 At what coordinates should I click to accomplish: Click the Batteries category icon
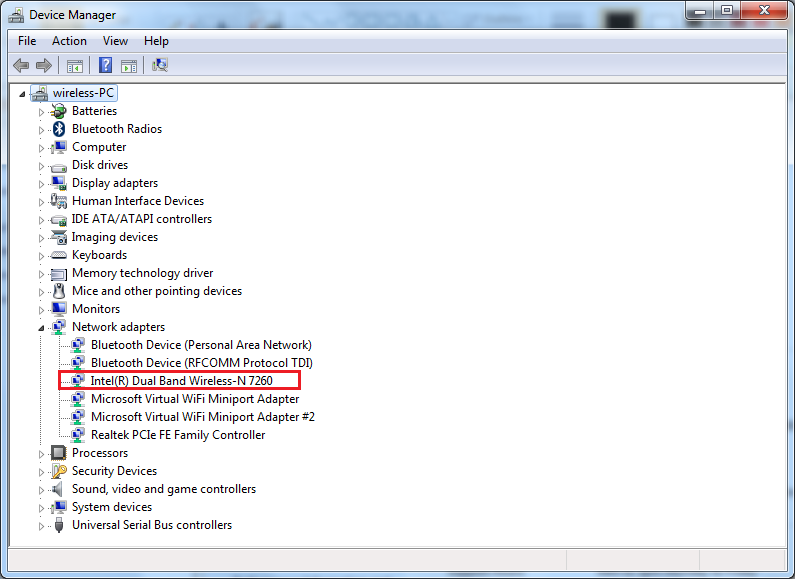click(59, 111)
